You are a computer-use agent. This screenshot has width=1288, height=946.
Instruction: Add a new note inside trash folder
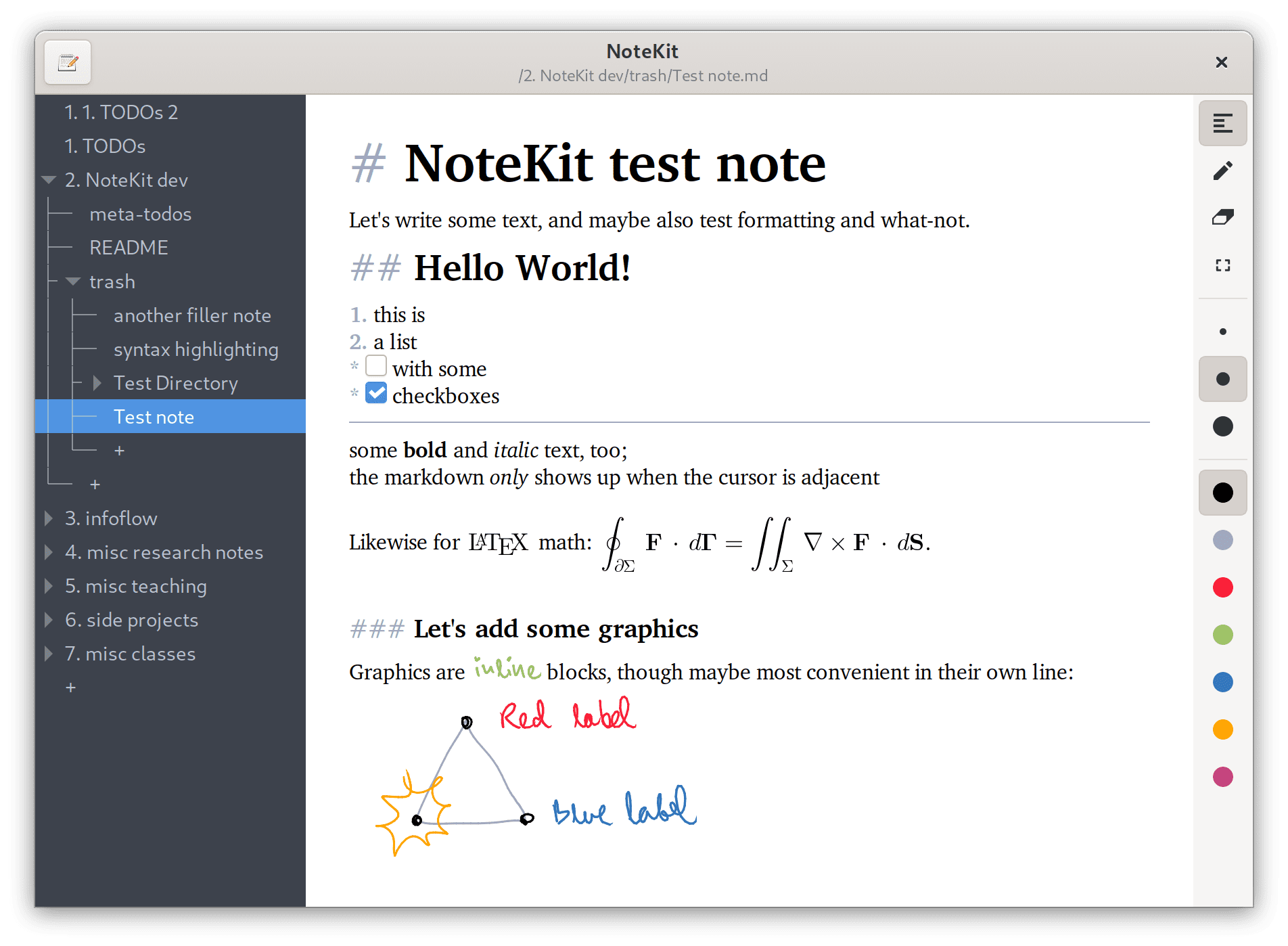point(119,451)
